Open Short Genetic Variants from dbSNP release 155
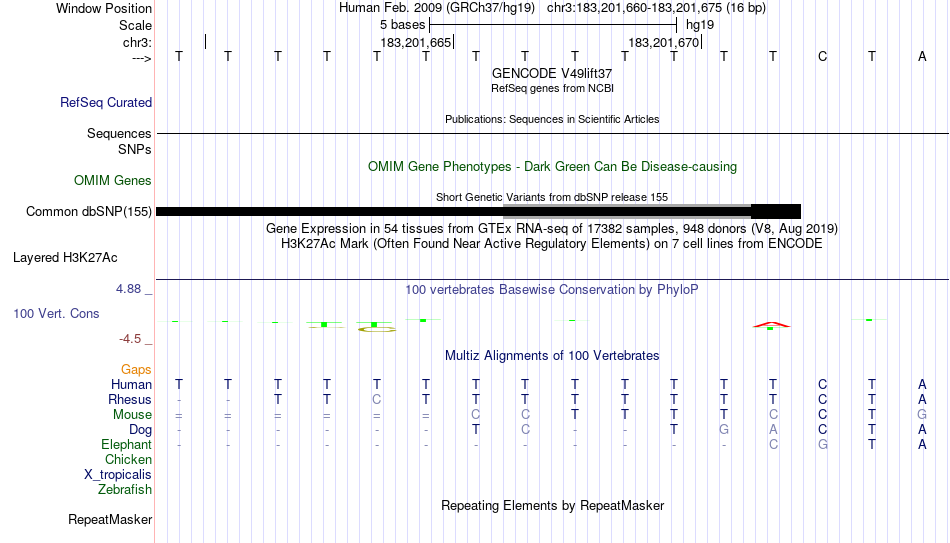 click(x=552, y=197)
